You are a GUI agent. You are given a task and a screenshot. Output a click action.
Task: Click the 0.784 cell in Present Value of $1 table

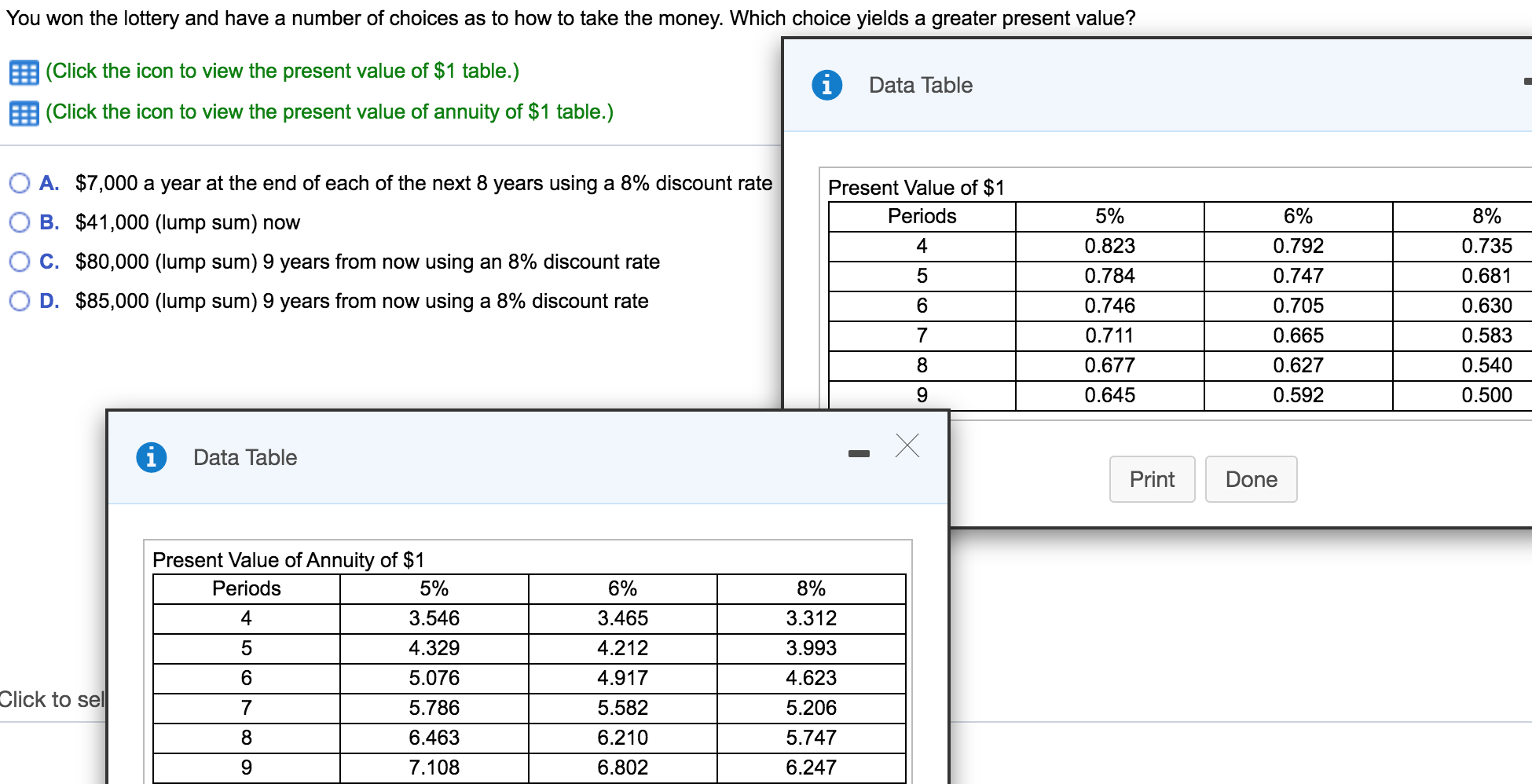1110,276
